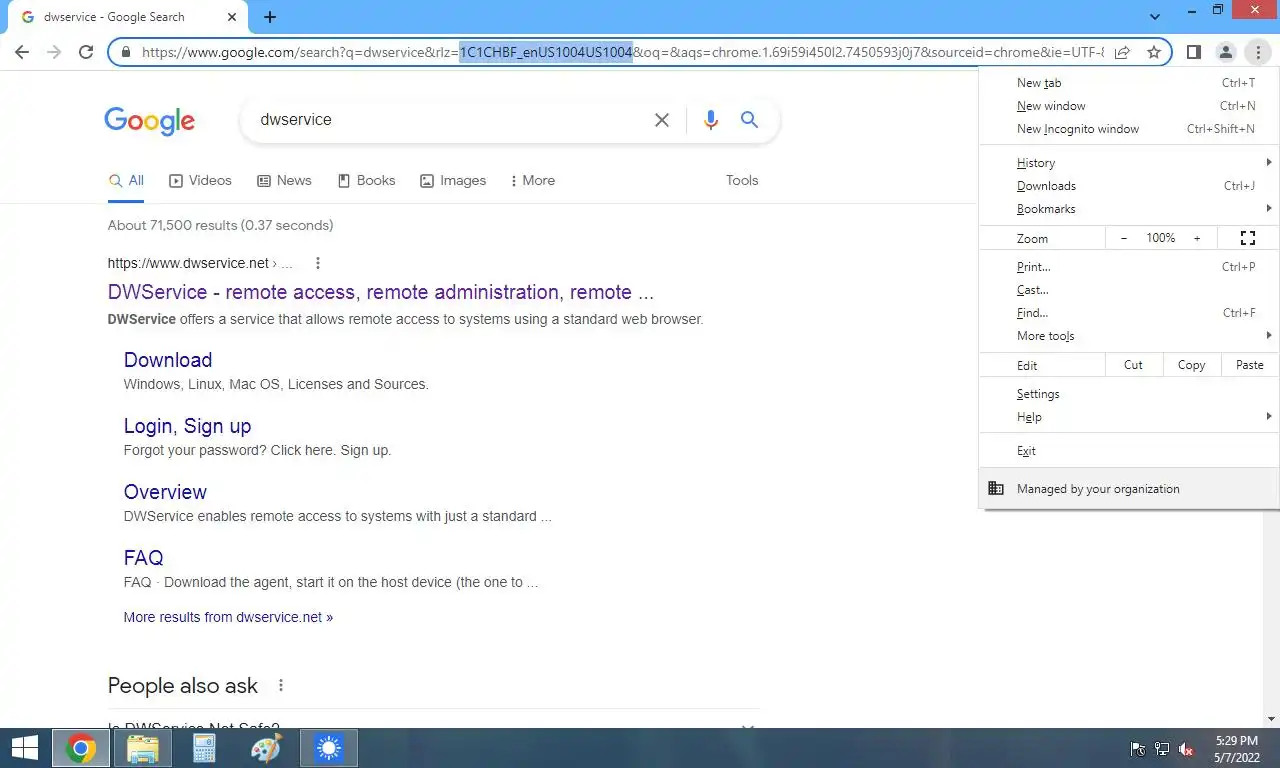This screenshot has height=768, width=1280.
Task: Open the tab search chevron in title bar
Action: coord(1155,17)
